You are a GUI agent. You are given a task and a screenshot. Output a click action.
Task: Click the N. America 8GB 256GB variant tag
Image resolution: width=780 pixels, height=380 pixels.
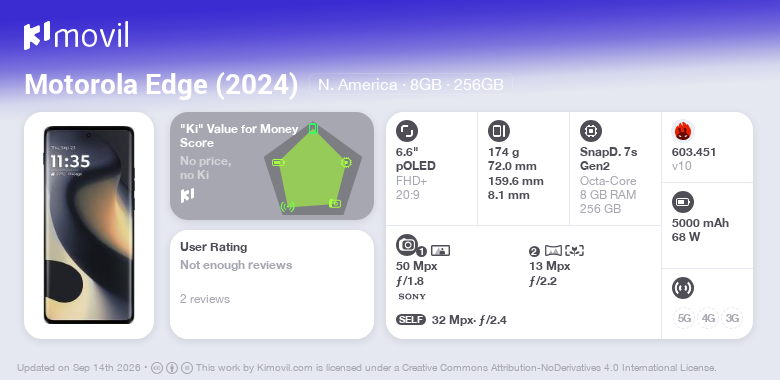pos(411,85)
